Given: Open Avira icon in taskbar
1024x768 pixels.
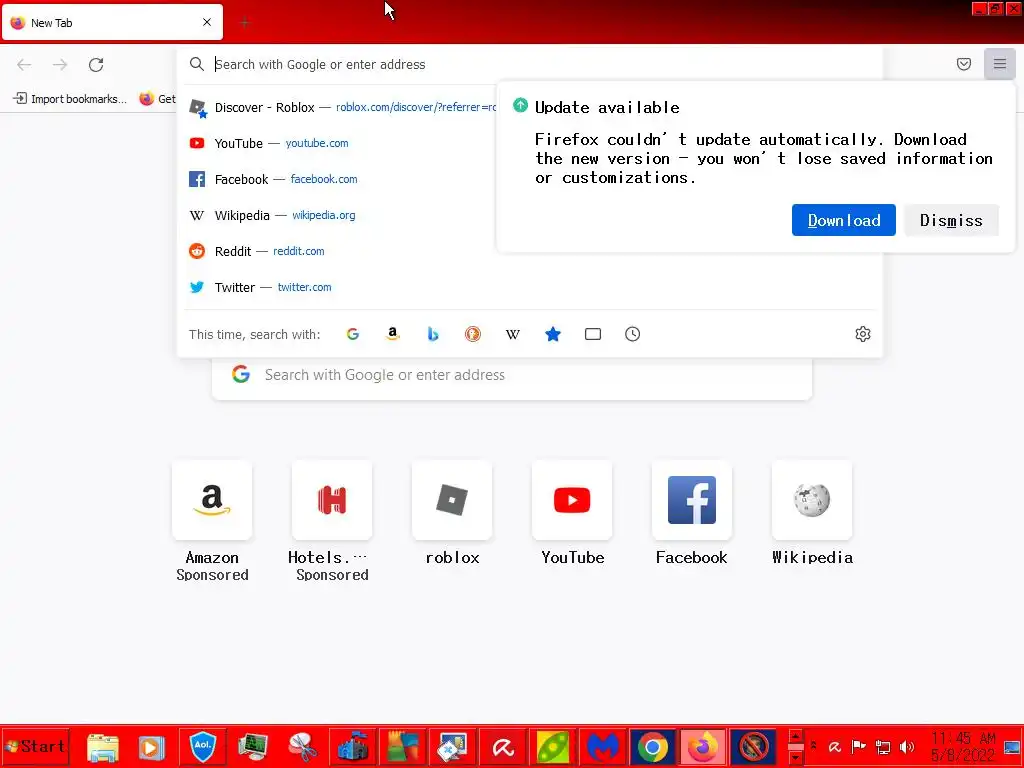Looking at the screenshot, I should (x=503, y=747).
